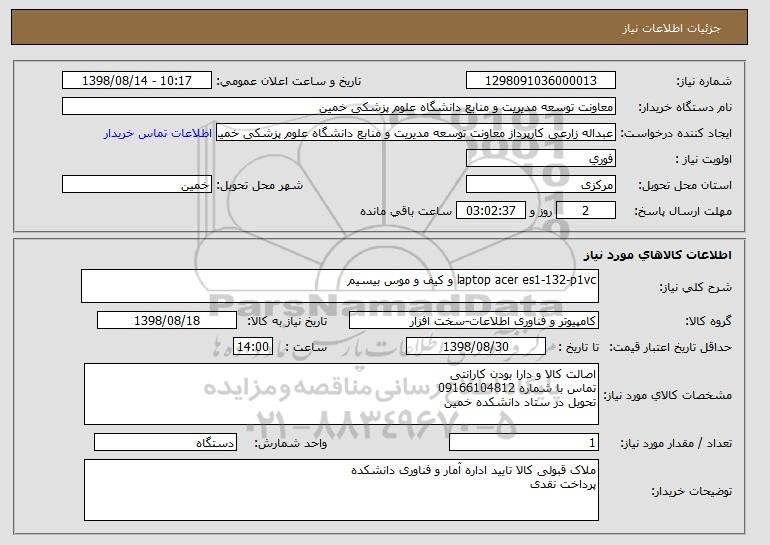The image size is (770, 545).
Task: Click the public announcement date field 1398/08/14 - 10:17
Action: [137, 81]
